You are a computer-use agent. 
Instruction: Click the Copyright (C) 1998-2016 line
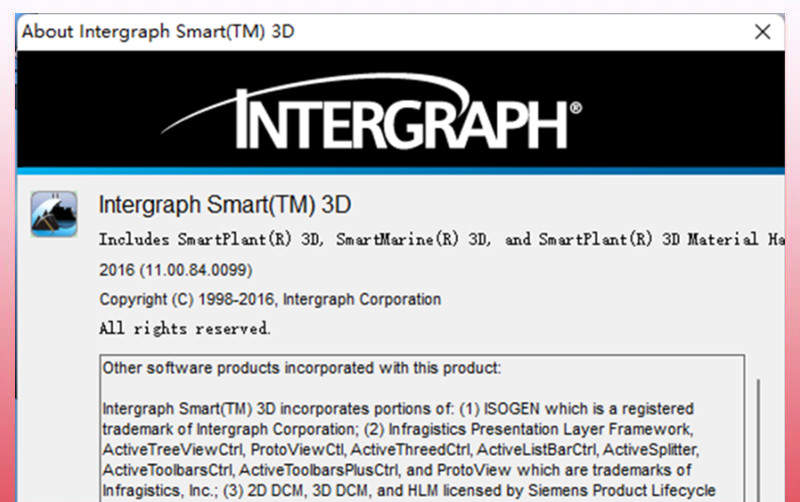click(270, 299)
